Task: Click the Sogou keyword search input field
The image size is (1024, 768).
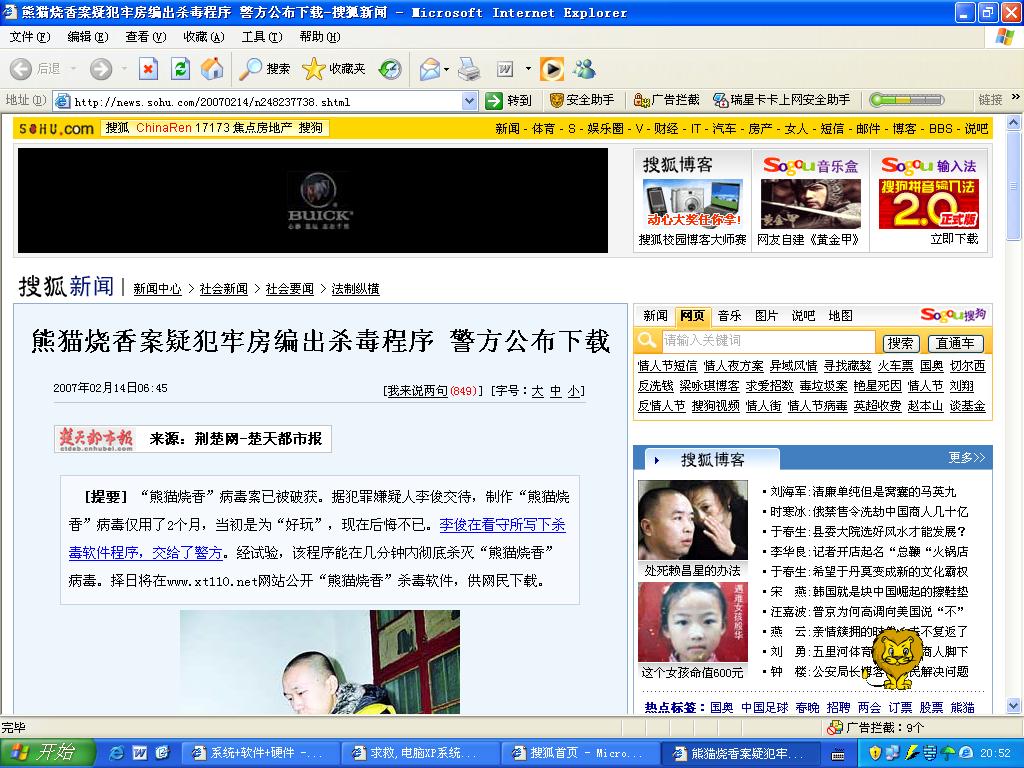Action: [767, 340]
